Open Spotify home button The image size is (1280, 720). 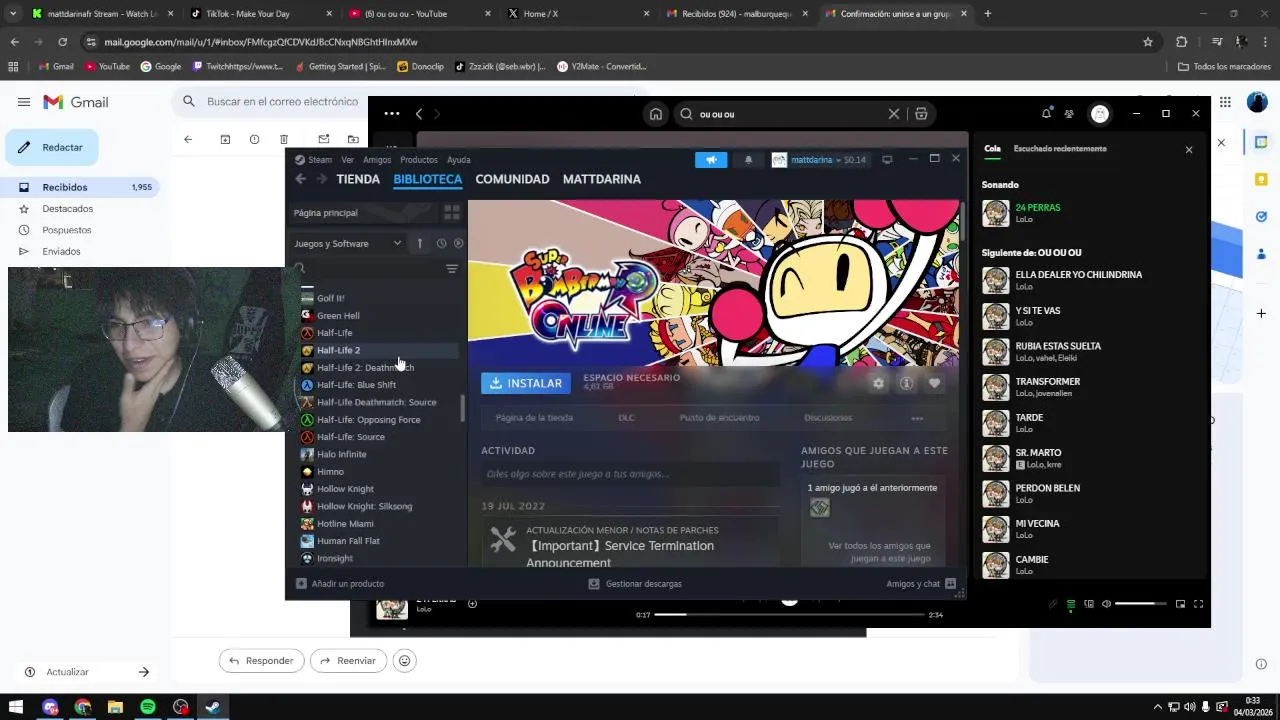656,114
